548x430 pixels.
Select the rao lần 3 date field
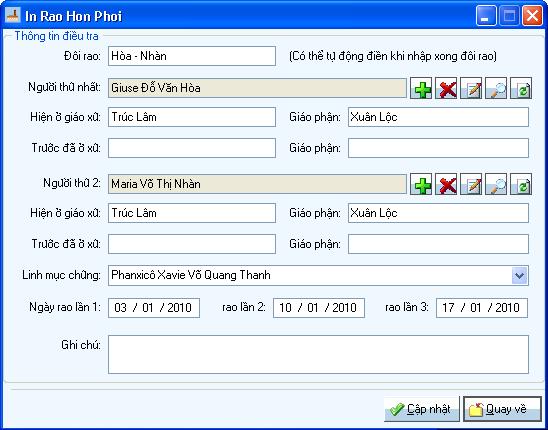pyautogui.click(x=482, y=308)
